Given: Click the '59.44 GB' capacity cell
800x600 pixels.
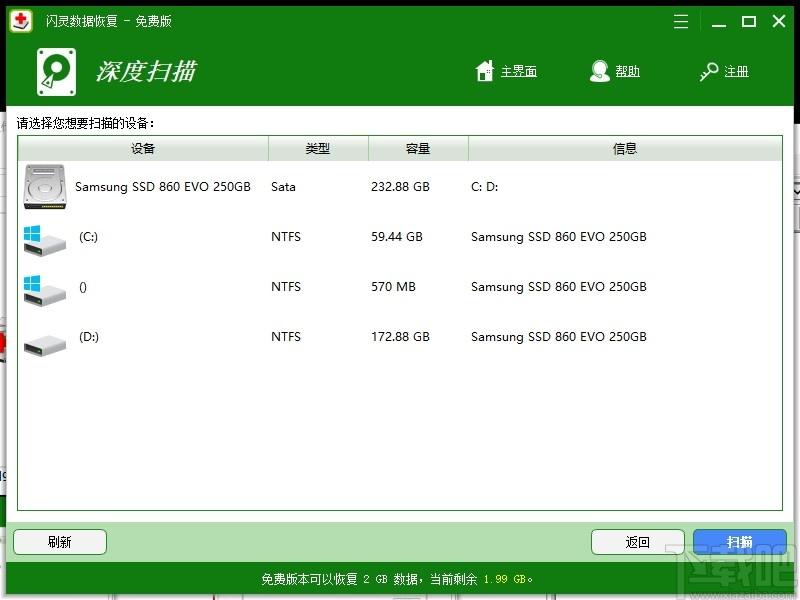Looking at the screenshot, I should [x=397, y=237].
